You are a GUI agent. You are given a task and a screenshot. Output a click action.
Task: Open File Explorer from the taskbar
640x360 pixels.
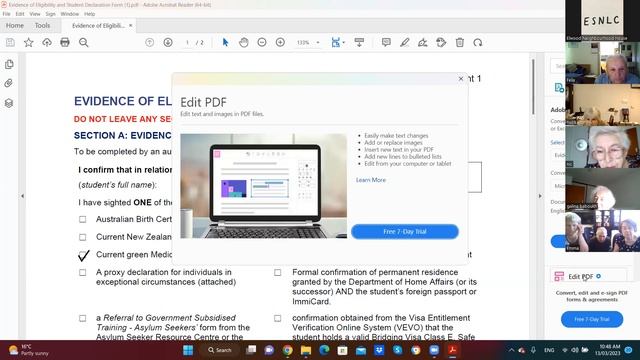click(x=306, y=350)
